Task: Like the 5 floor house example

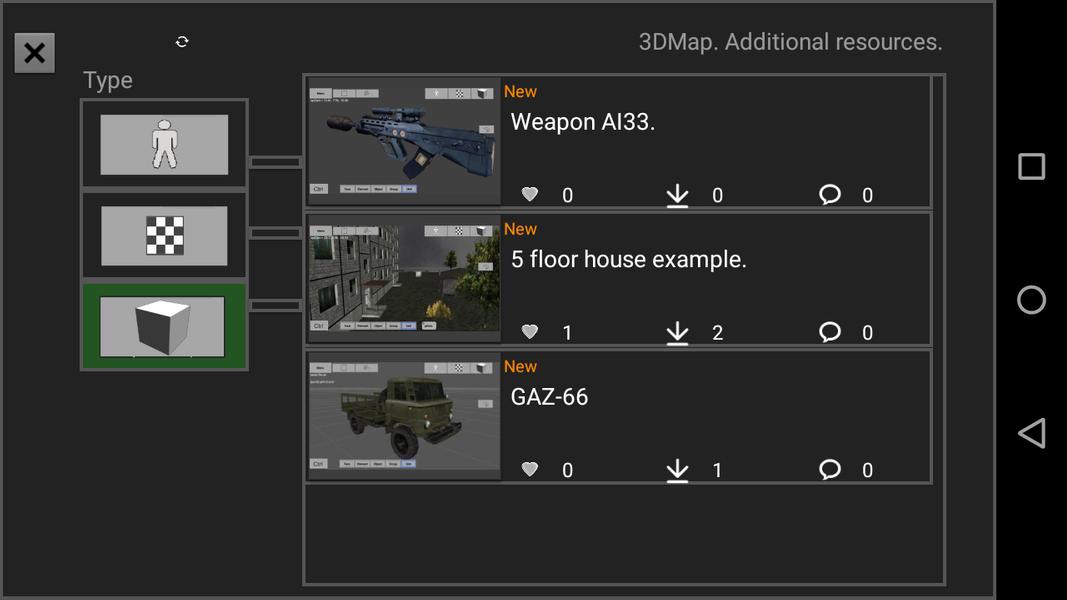Action: [x=529, y=332]
